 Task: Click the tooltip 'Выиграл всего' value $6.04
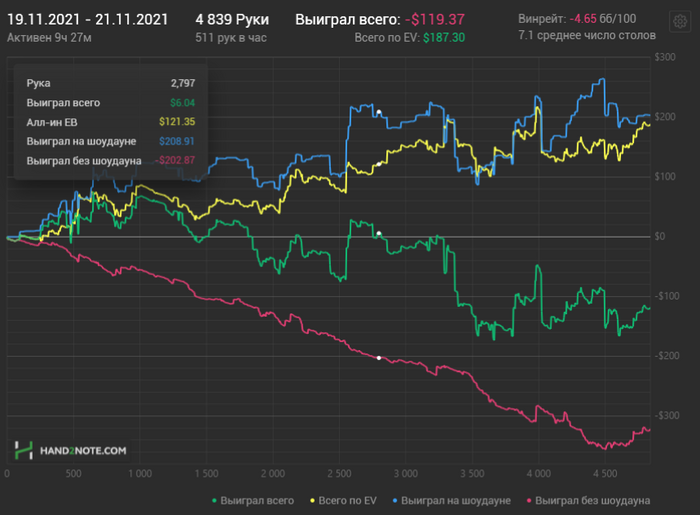click(x=183, y=103)
